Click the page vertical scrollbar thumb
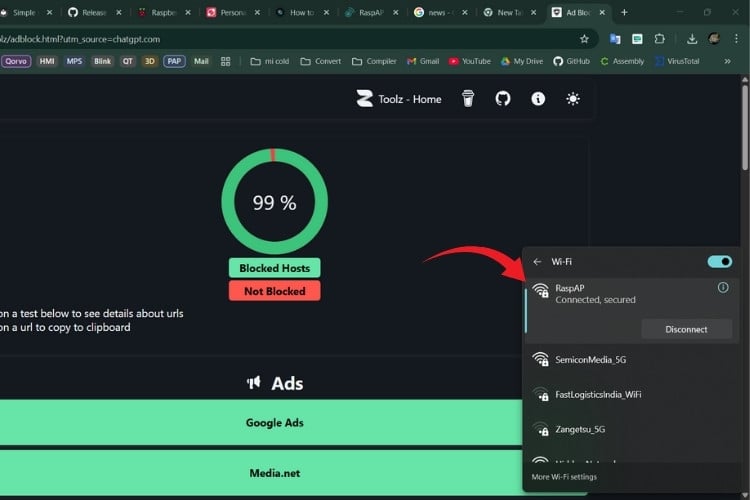The width and height of the screenshot is (750, 500). tap(745, 127)
